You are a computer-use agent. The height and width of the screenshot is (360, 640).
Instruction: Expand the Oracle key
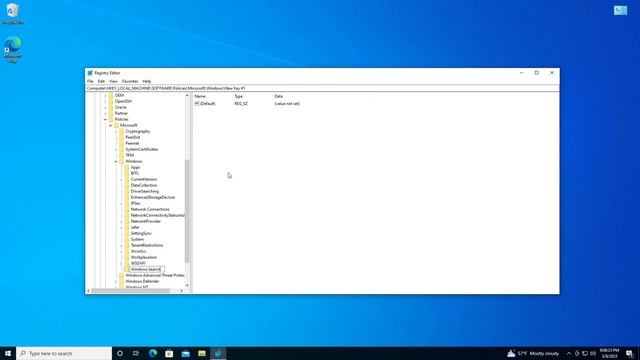105,107
